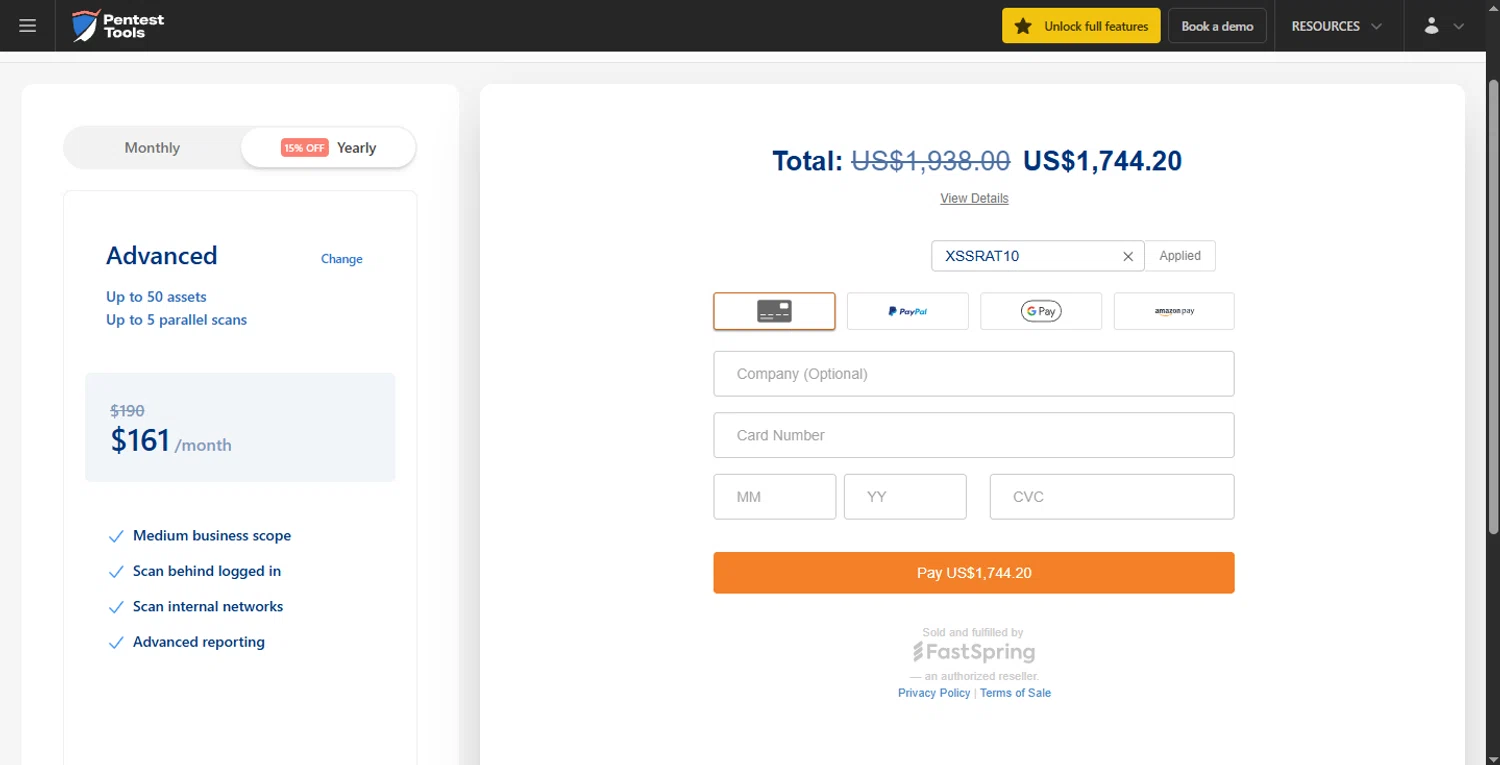Open the hamburger navigation menu
This screenshot has height=765, width=1500.
pos(27,26)
